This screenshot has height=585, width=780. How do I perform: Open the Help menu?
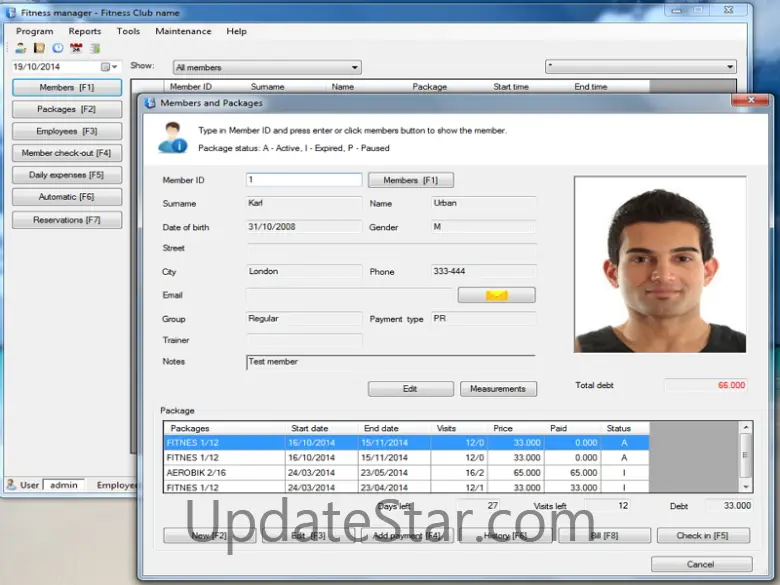coord(236,31)
